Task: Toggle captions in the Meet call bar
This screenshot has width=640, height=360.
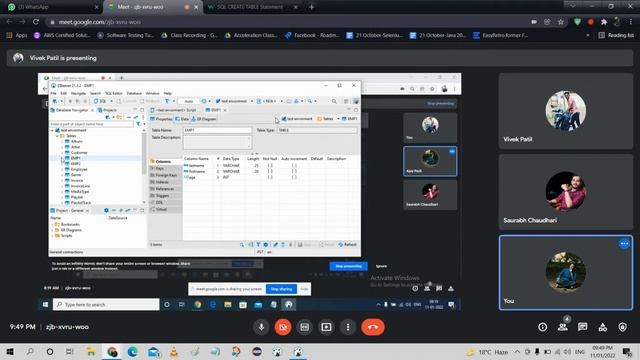Action: tap(304, 327)
